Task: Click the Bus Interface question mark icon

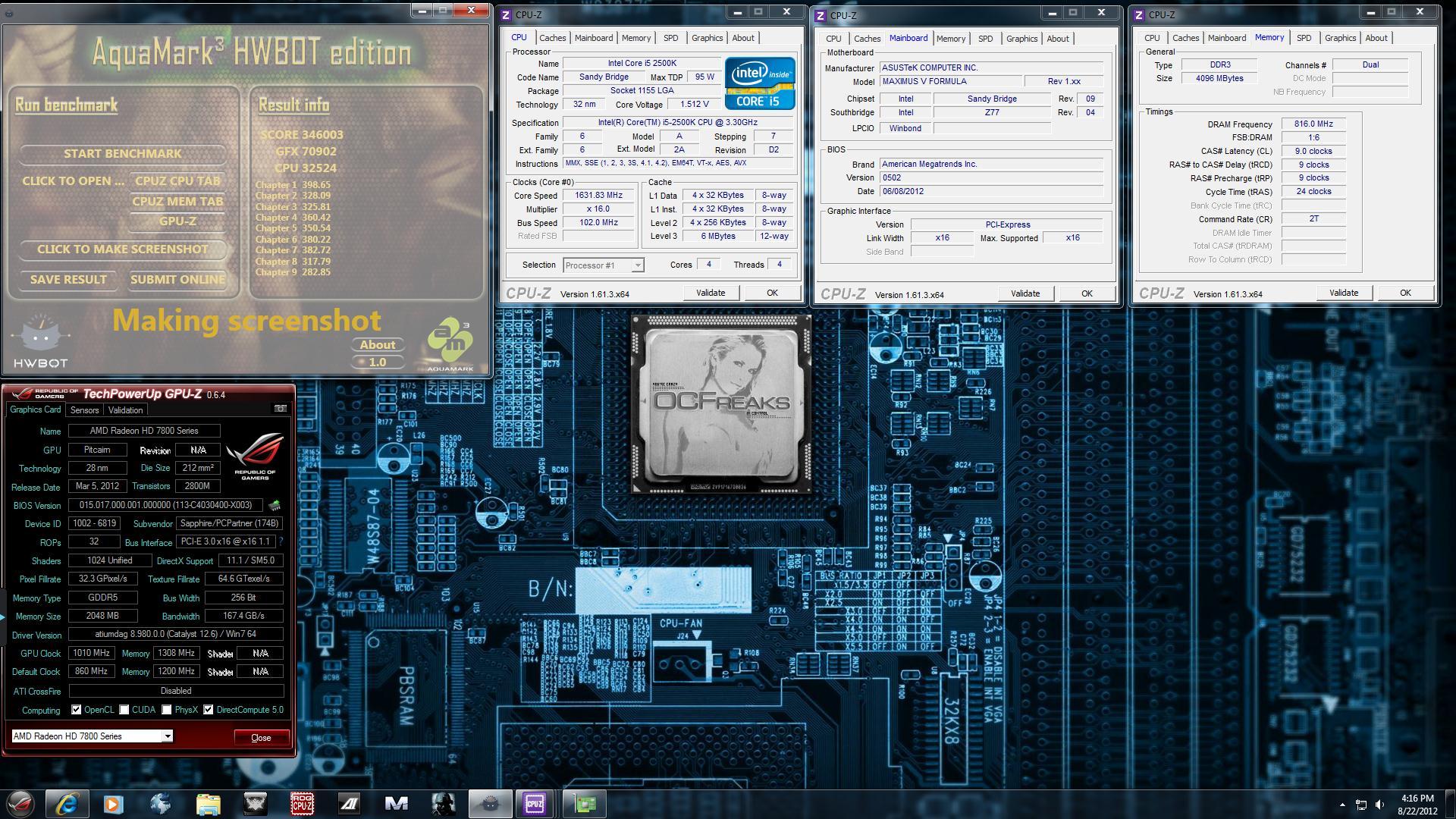Action: [281, 542]
